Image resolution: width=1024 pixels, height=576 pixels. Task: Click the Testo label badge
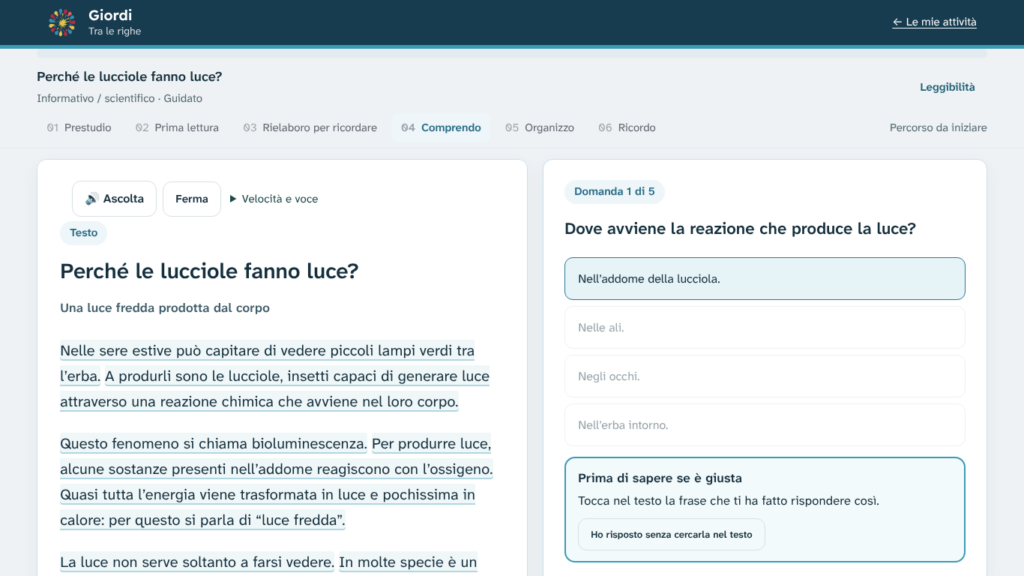[x=84, y=232]
